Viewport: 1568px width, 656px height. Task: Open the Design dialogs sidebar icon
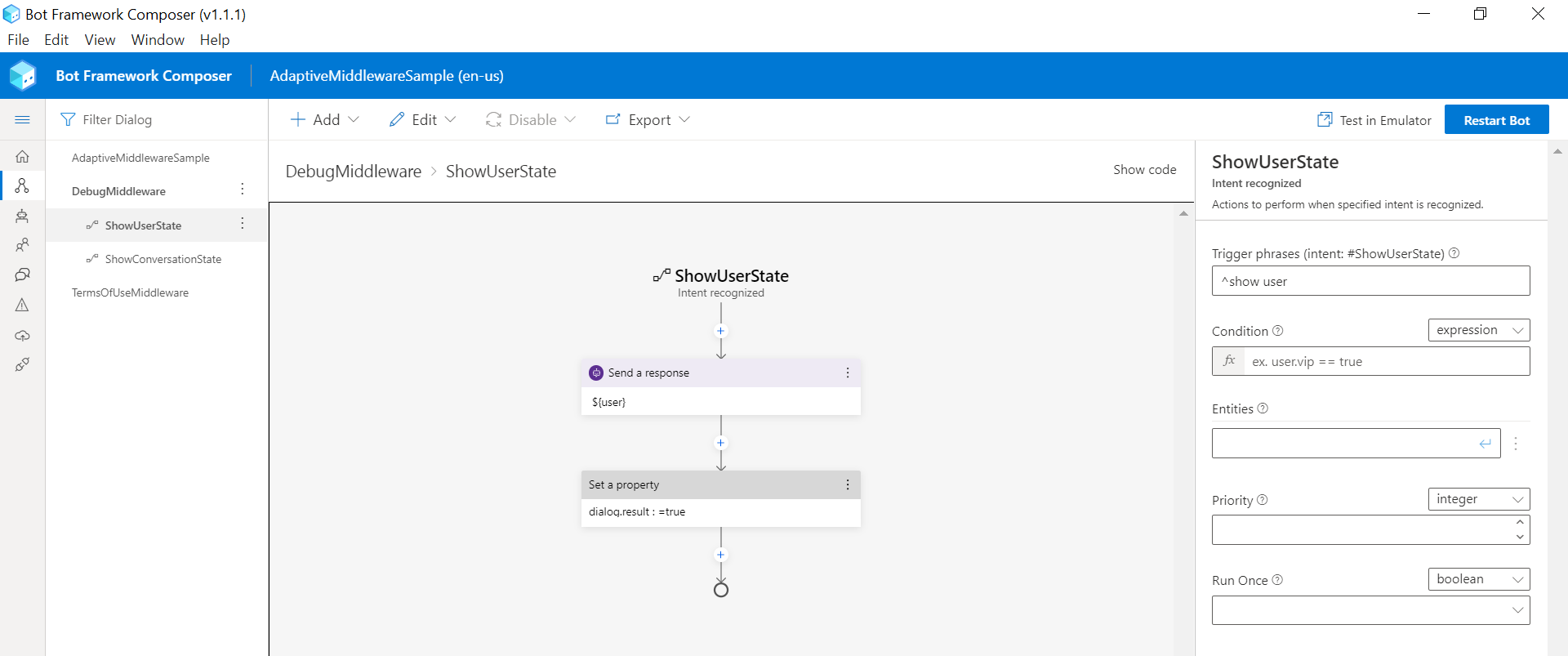22,185
